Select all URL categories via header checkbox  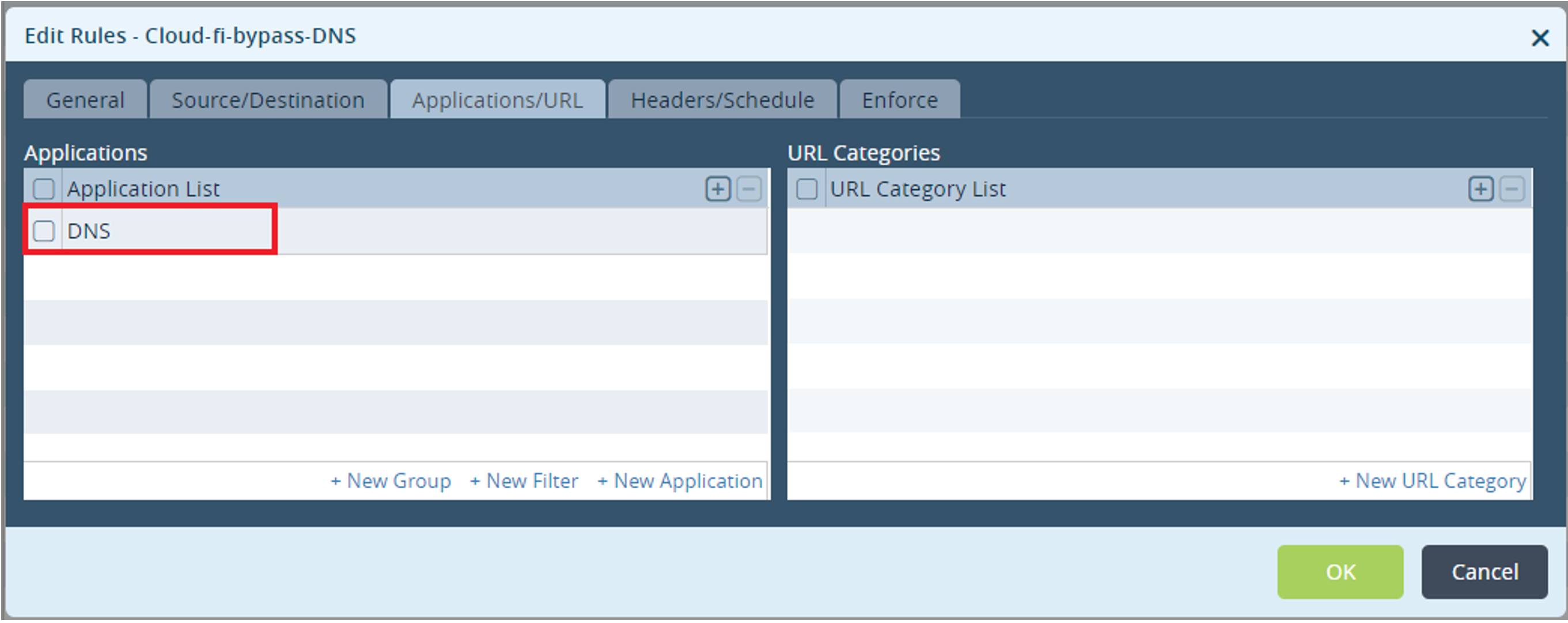click(x=808, y=189)
